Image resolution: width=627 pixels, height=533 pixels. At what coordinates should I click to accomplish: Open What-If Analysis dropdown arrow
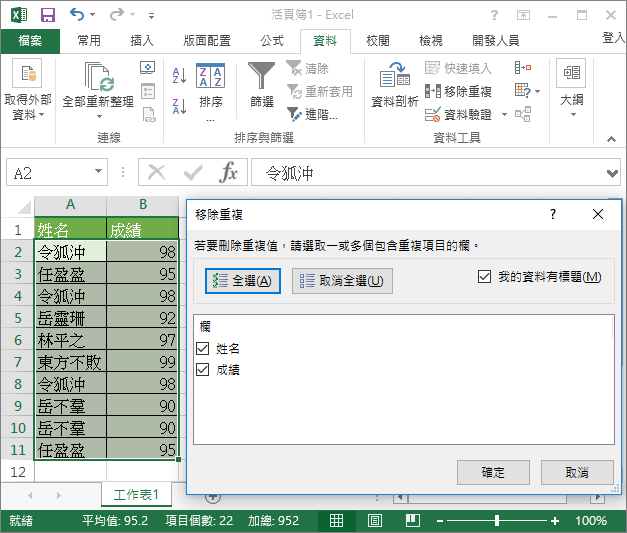(537, 91)
